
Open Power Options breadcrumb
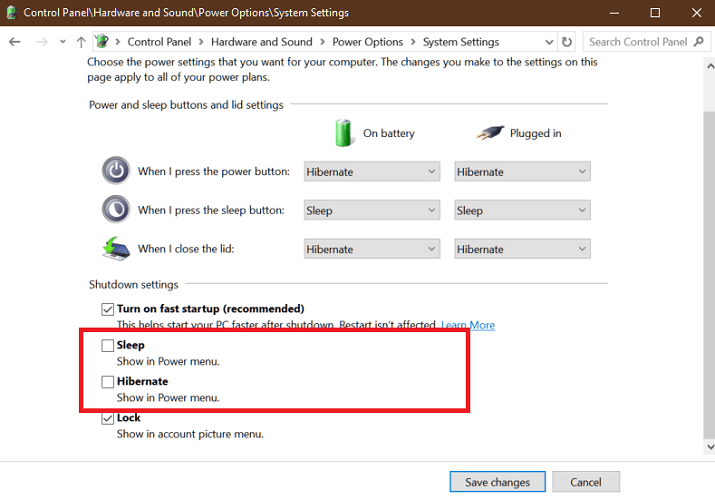pyautogui.click(x=368, y=42)
